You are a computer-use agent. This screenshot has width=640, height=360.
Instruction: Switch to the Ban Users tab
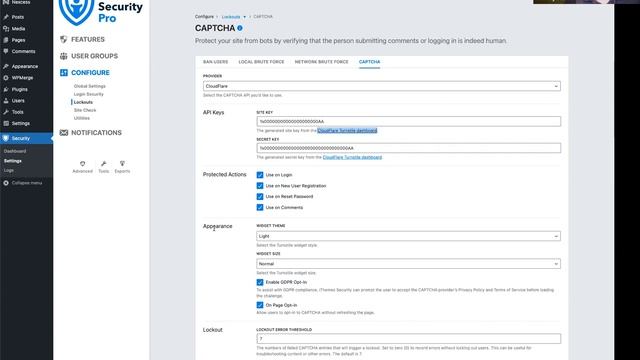[216, 62]
